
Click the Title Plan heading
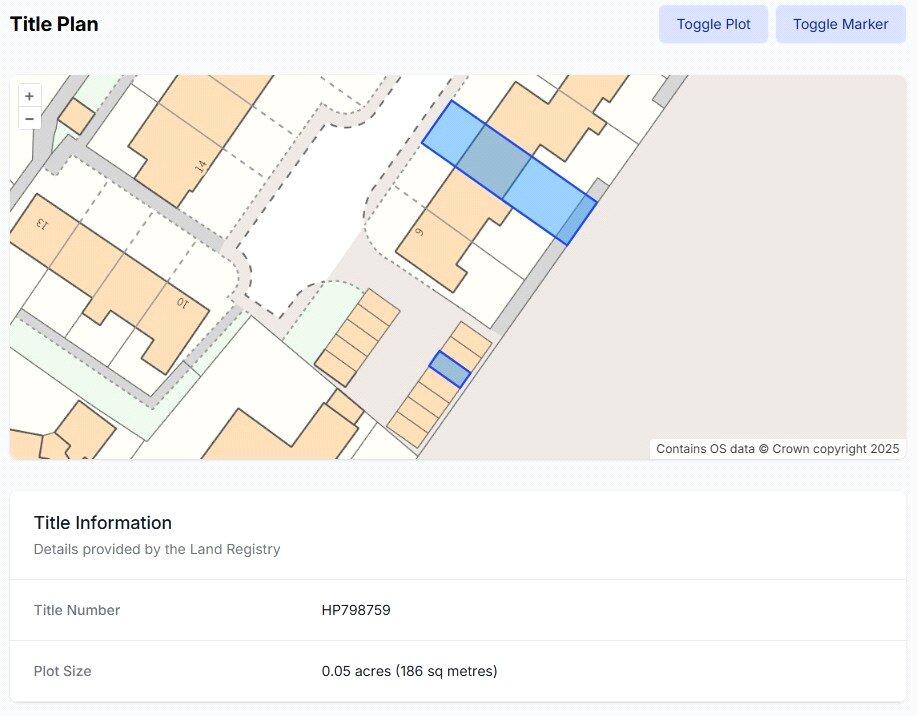(x=54, y=24)
